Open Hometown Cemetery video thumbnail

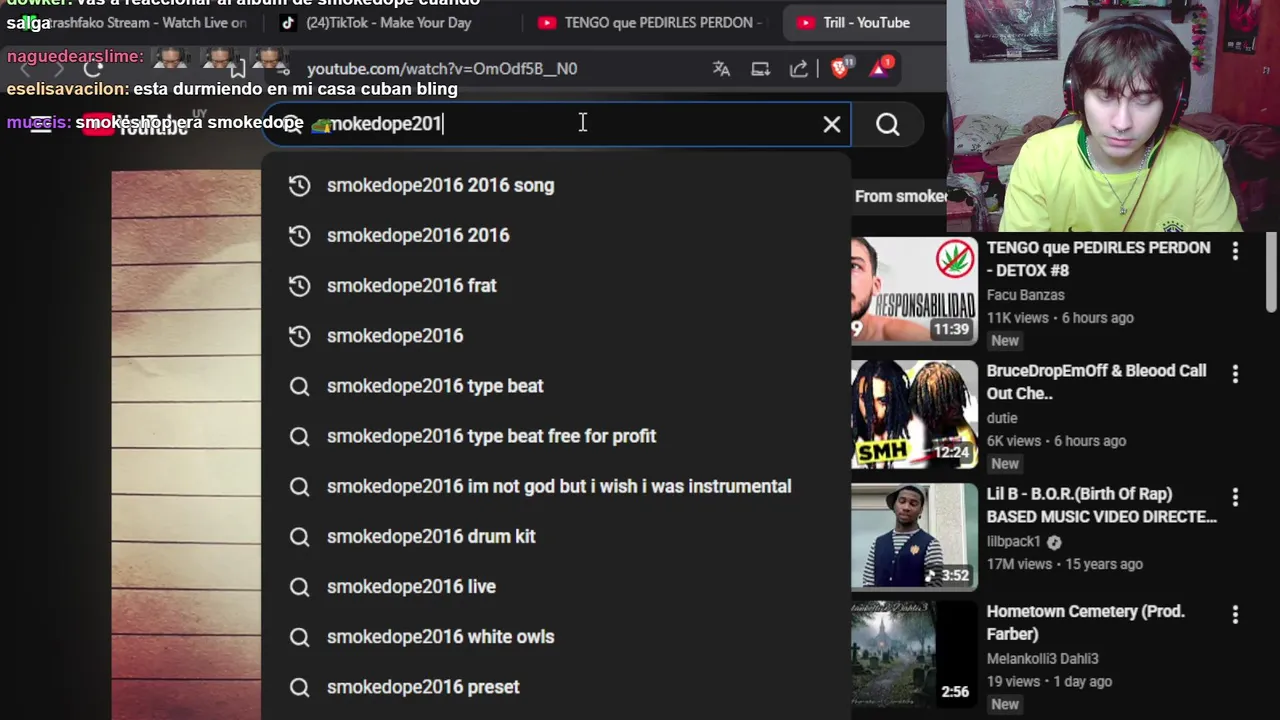click(x=914, y=655)
